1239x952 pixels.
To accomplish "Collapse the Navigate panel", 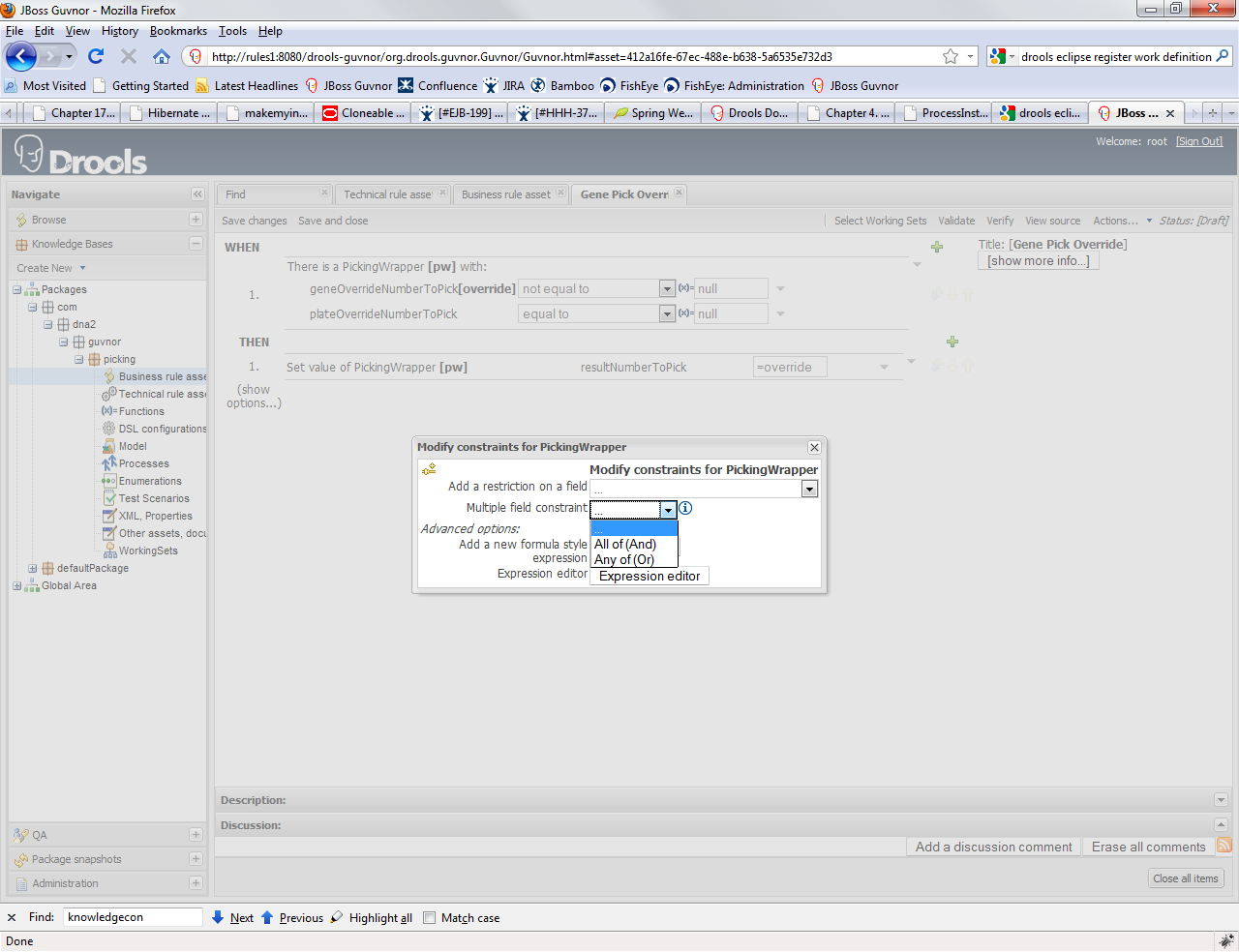I will pos(197,194).
